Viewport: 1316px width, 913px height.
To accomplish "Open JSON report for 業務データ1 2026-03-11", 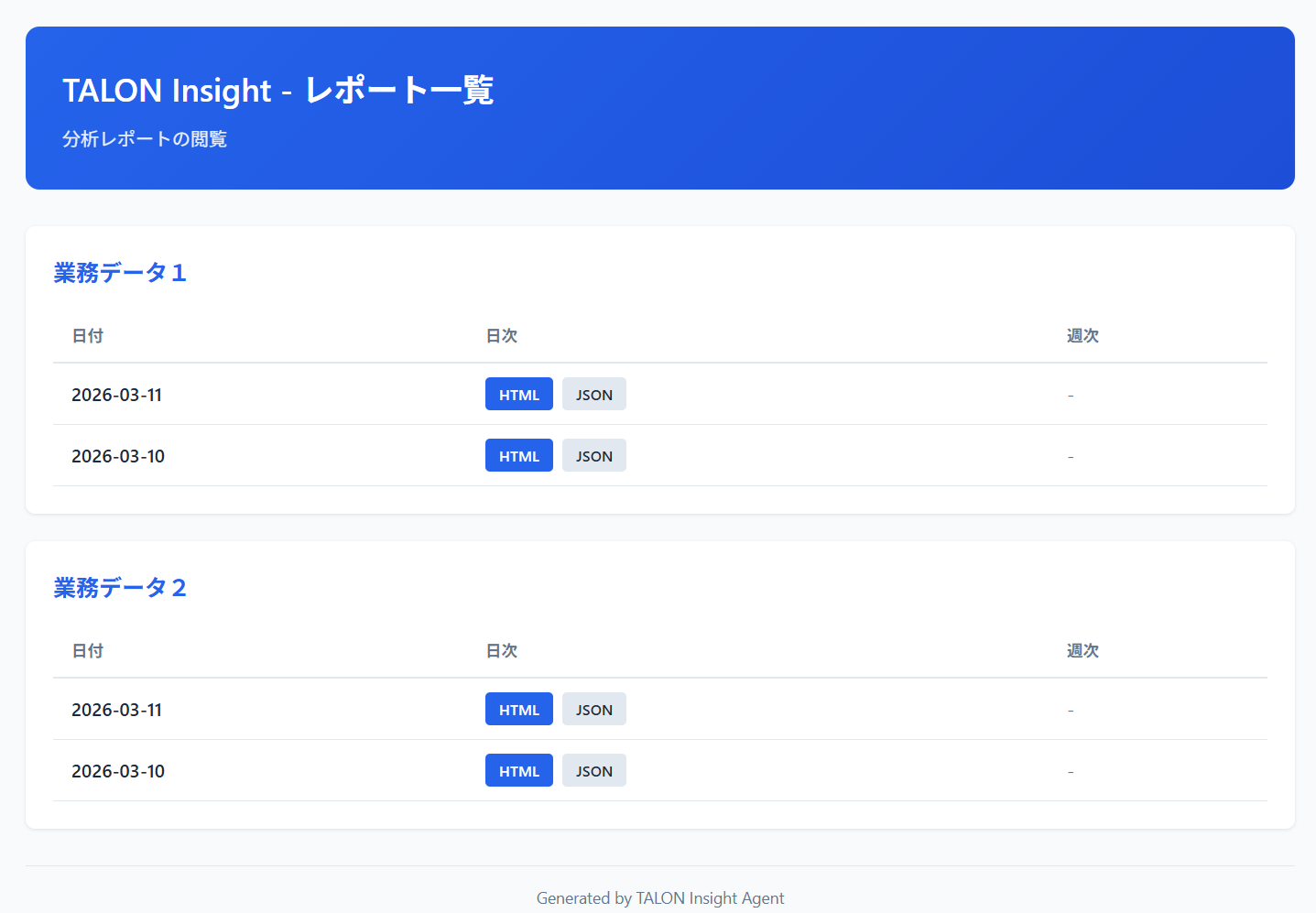I will click(593, 395).
